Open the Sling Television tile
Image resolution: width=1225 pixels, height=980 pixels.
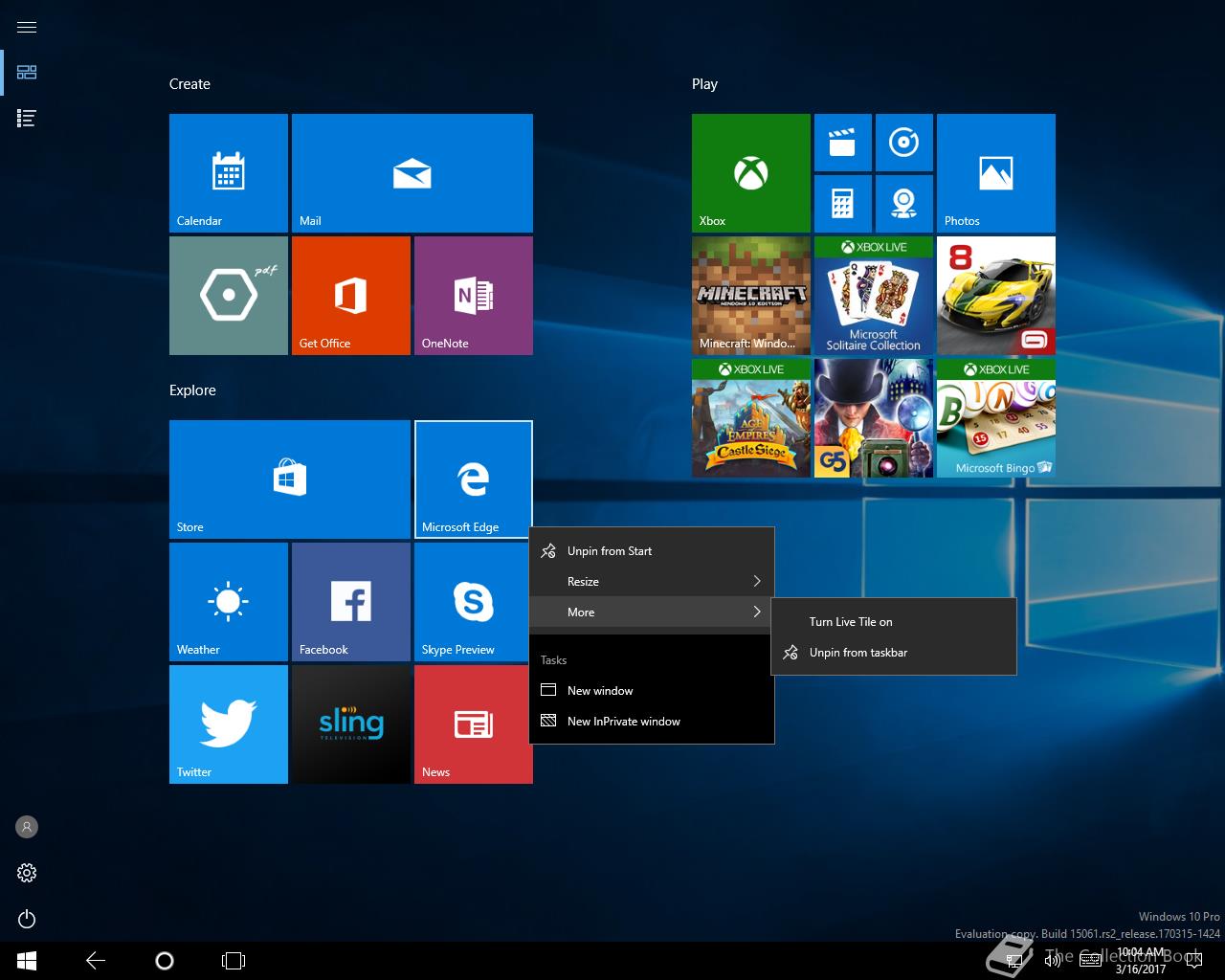click(351, 724)
